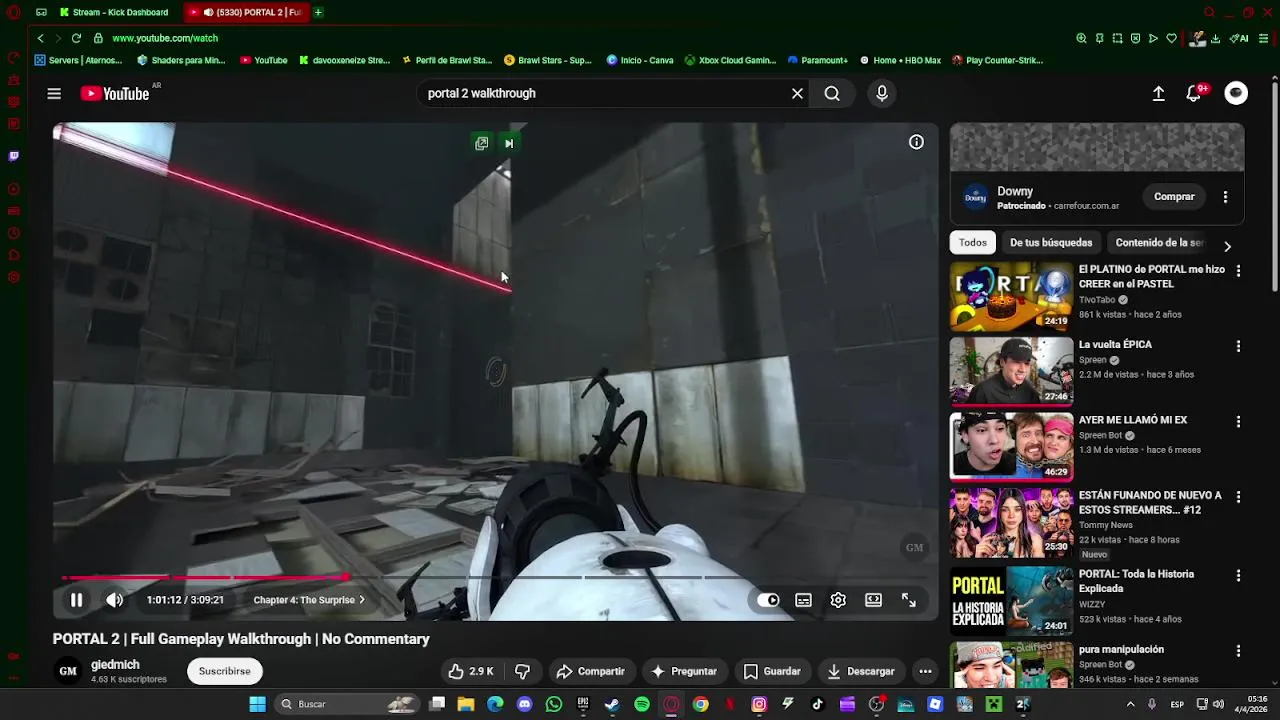Click the Descargar download button
The width and height of the screenshot is (1280, 720).
coord(860,671)
